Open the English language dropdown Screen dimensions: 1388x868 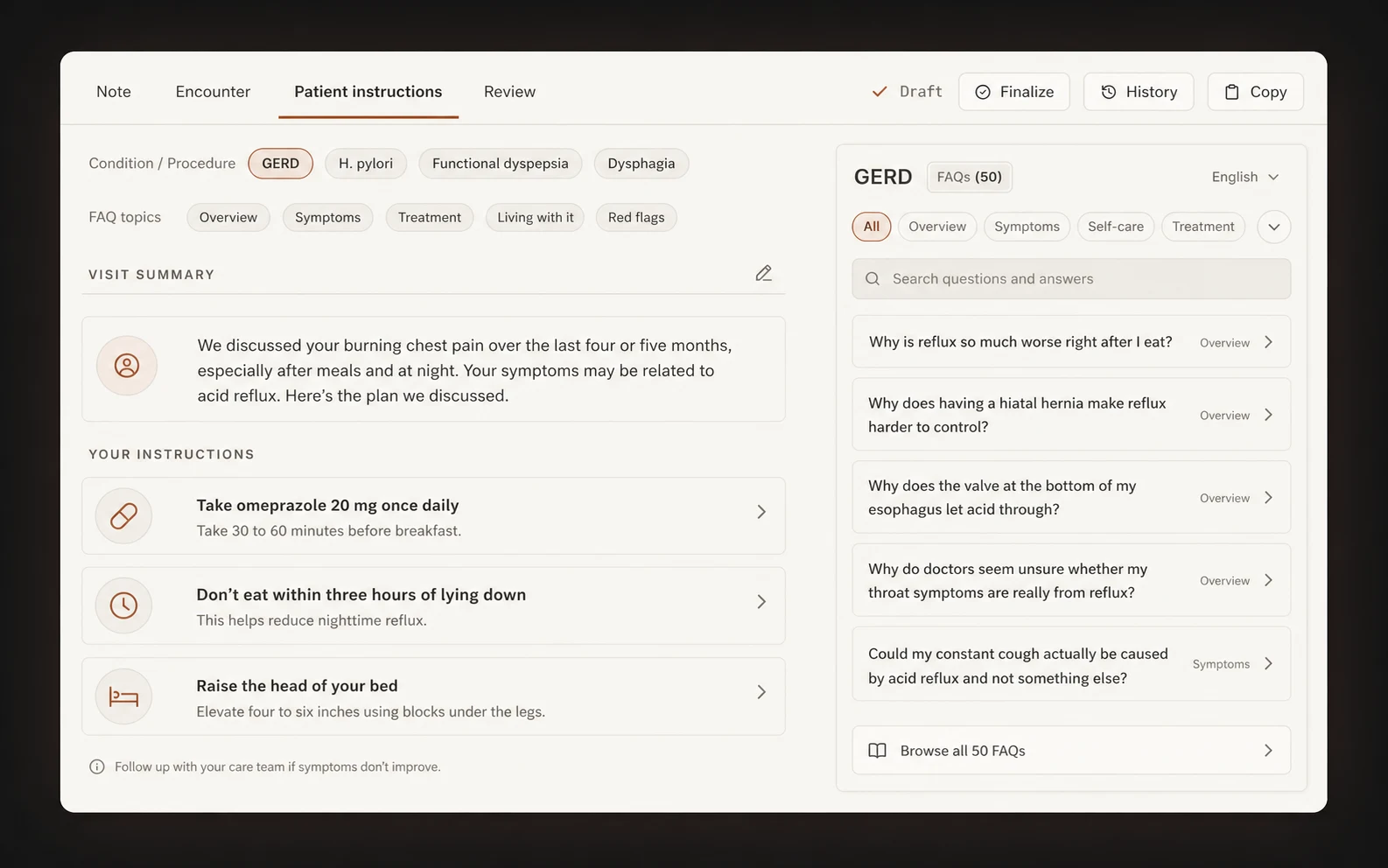coord(1245,178)
